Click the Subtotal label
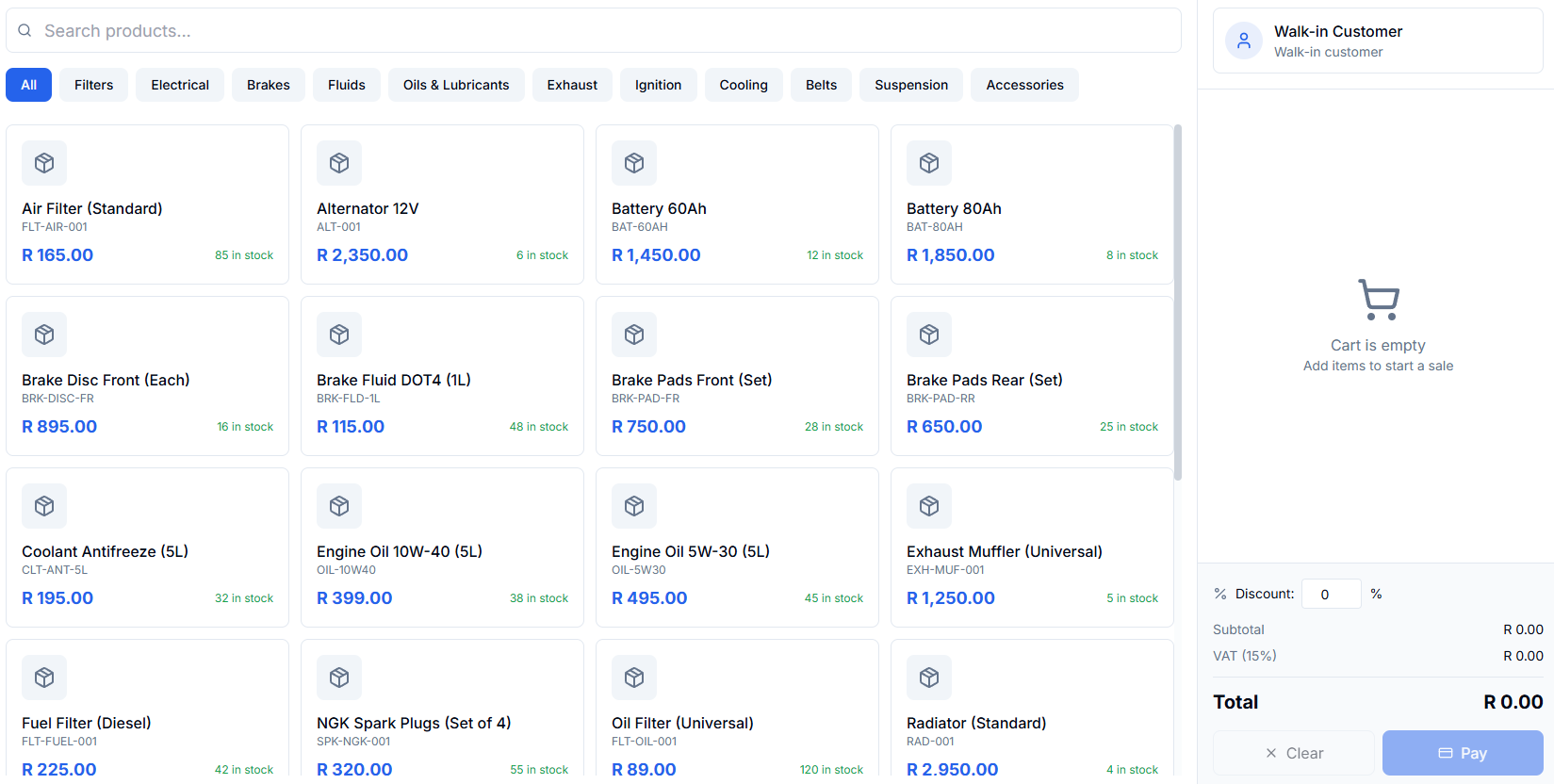Viewport: 1554px width, 784px height. 1238,629
